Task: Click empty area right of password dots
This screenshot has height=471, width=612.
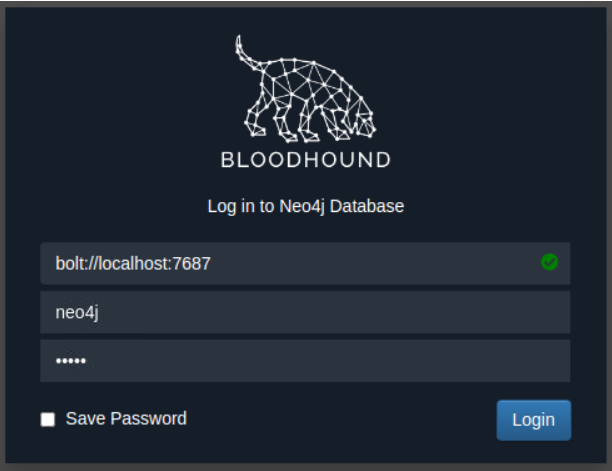Action: click(350, 361)
